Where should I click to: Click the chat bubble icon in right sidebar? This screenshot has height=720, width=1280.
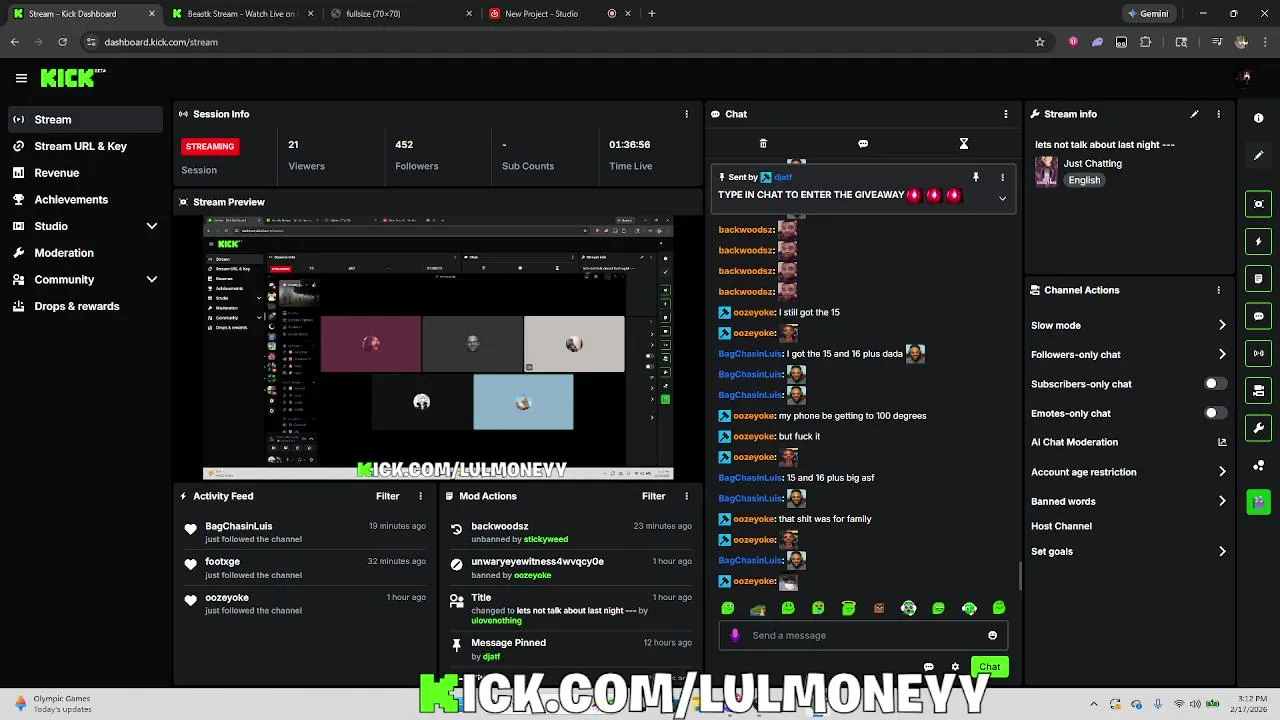pos(1259,316)
